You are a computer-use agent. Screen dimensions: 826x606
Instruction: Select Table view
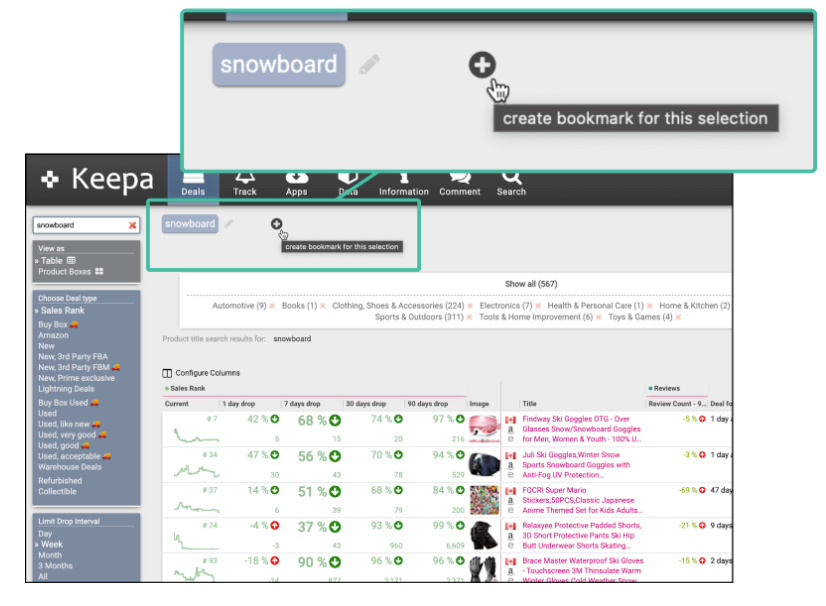(x=56, y=261)
